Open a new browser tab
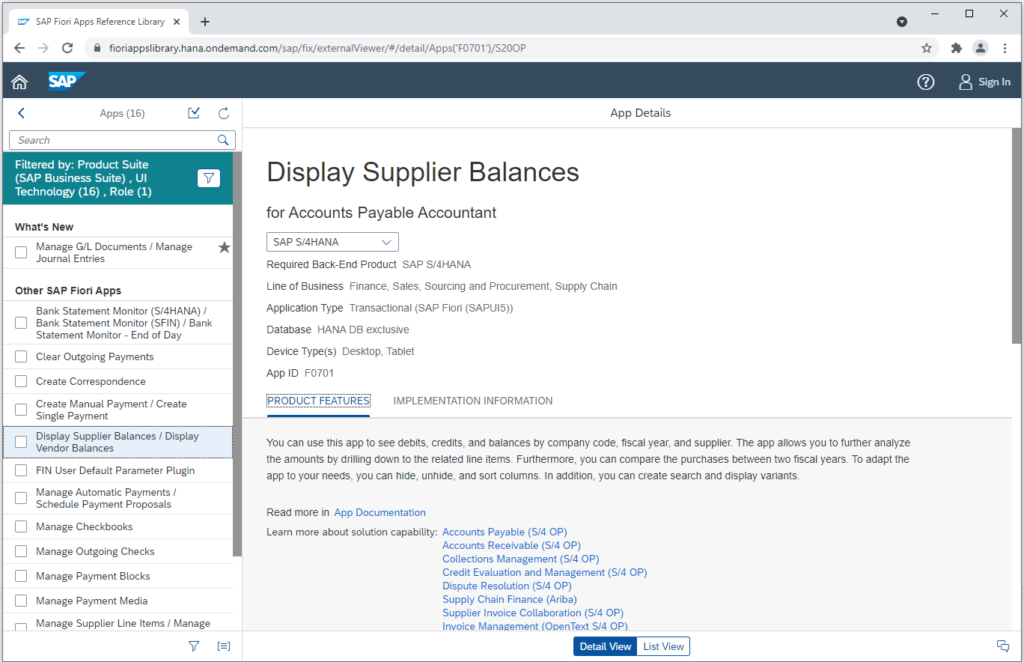This screenshot has width=1024, height=662. pos(205,22)
